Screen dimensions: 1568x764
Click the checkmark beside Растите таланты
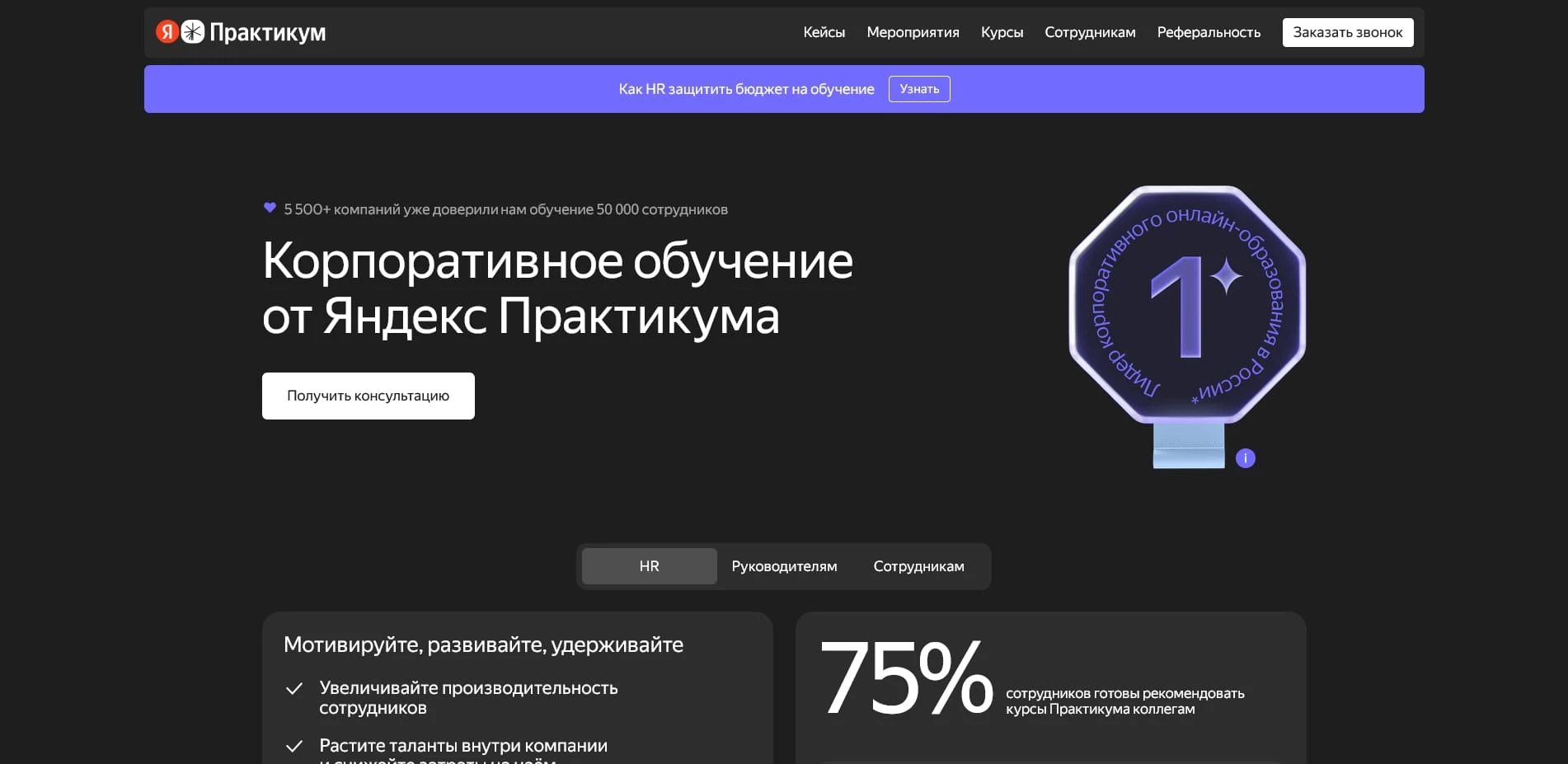(294, 745)
